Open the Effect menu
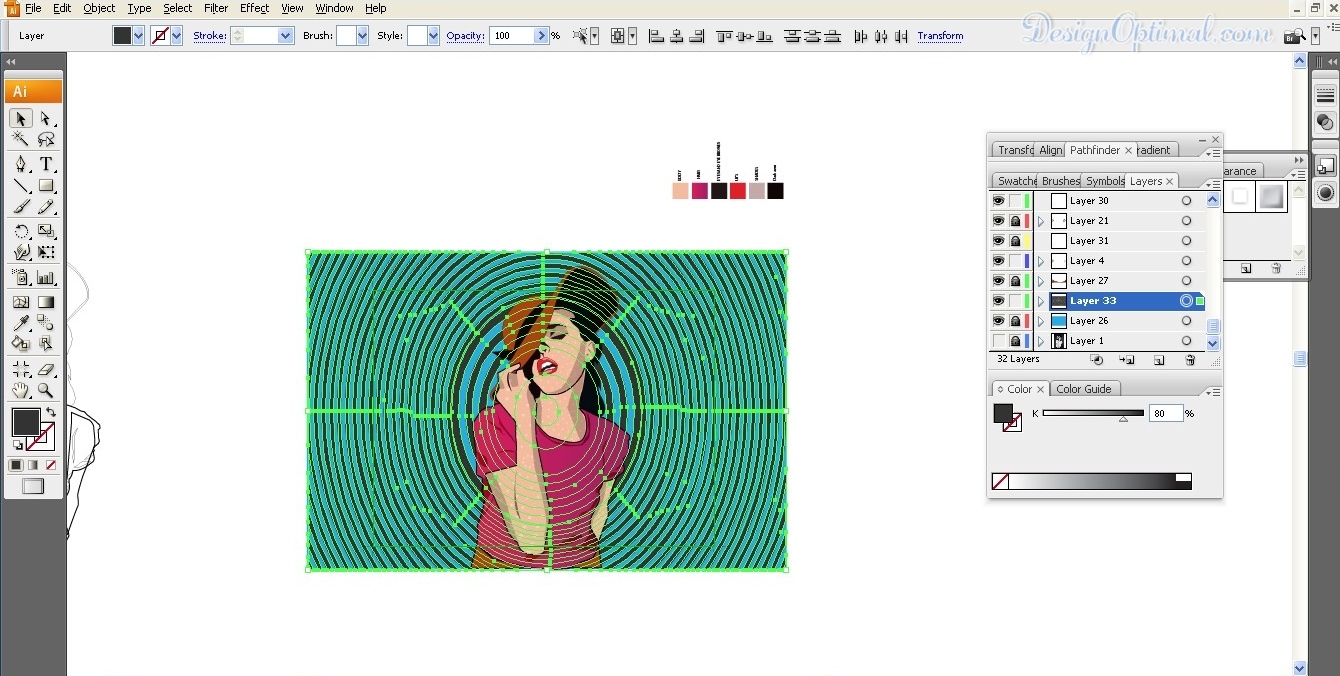Image resolution: width=1340 pixels, height=676 pixels. pyautogui.click(x=255, y=8)
